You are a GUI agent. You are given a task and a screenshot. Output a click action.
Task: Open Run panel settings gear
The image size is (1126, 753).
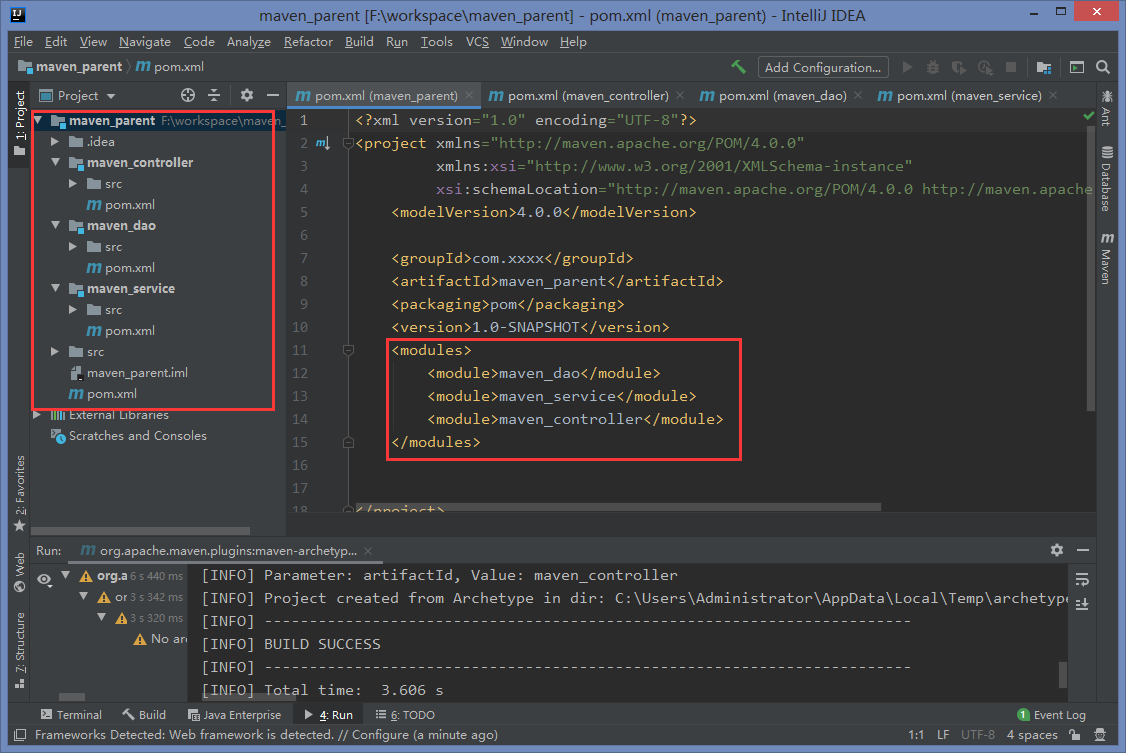pos(1057,550)
